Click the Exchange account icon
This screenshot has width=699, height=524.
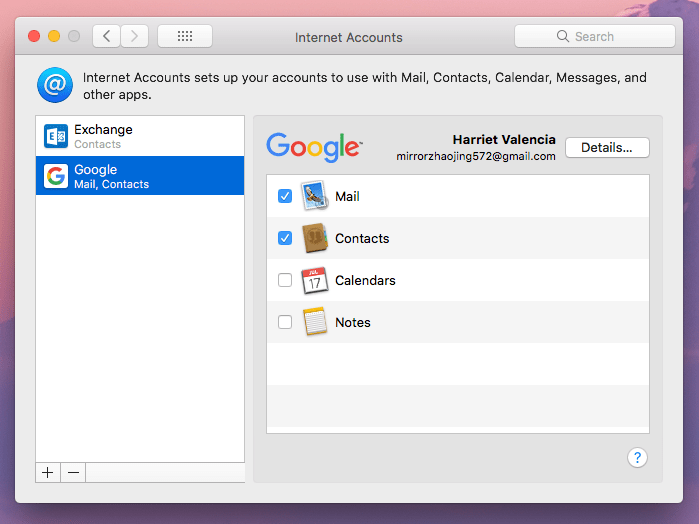click(x=56, y=136)
